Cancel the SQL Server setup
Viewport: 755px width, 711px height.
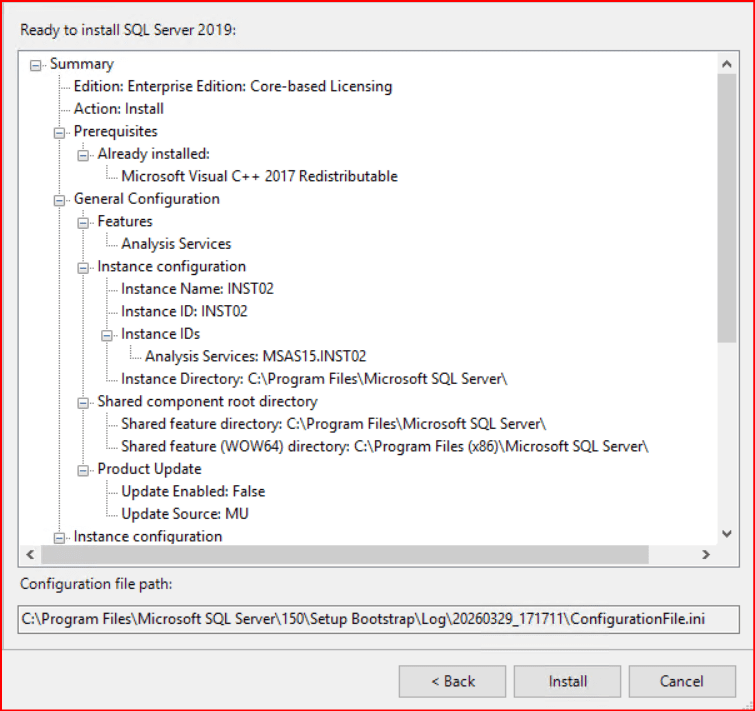point(682,681)
